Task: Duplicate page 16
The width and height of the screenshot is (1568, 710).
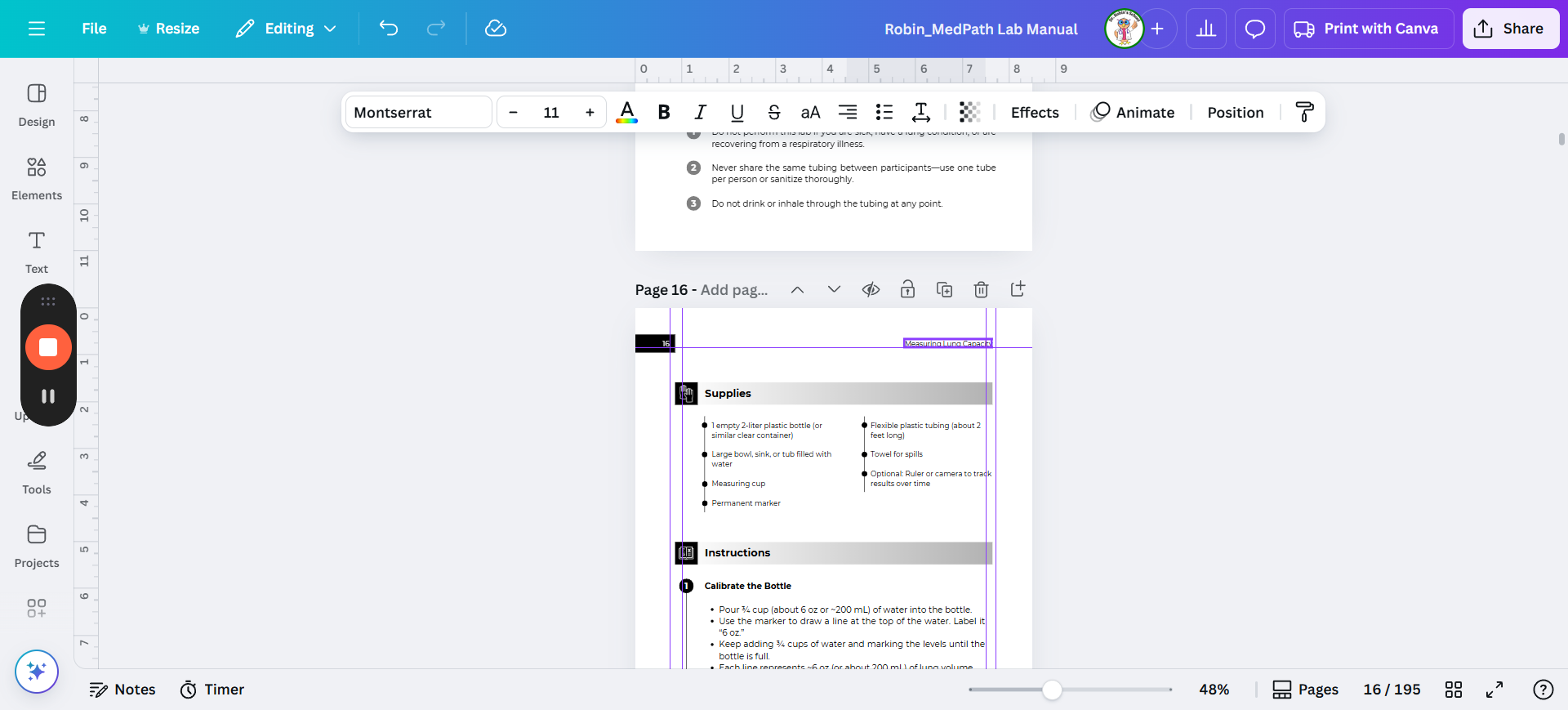Action: point(944,289)
